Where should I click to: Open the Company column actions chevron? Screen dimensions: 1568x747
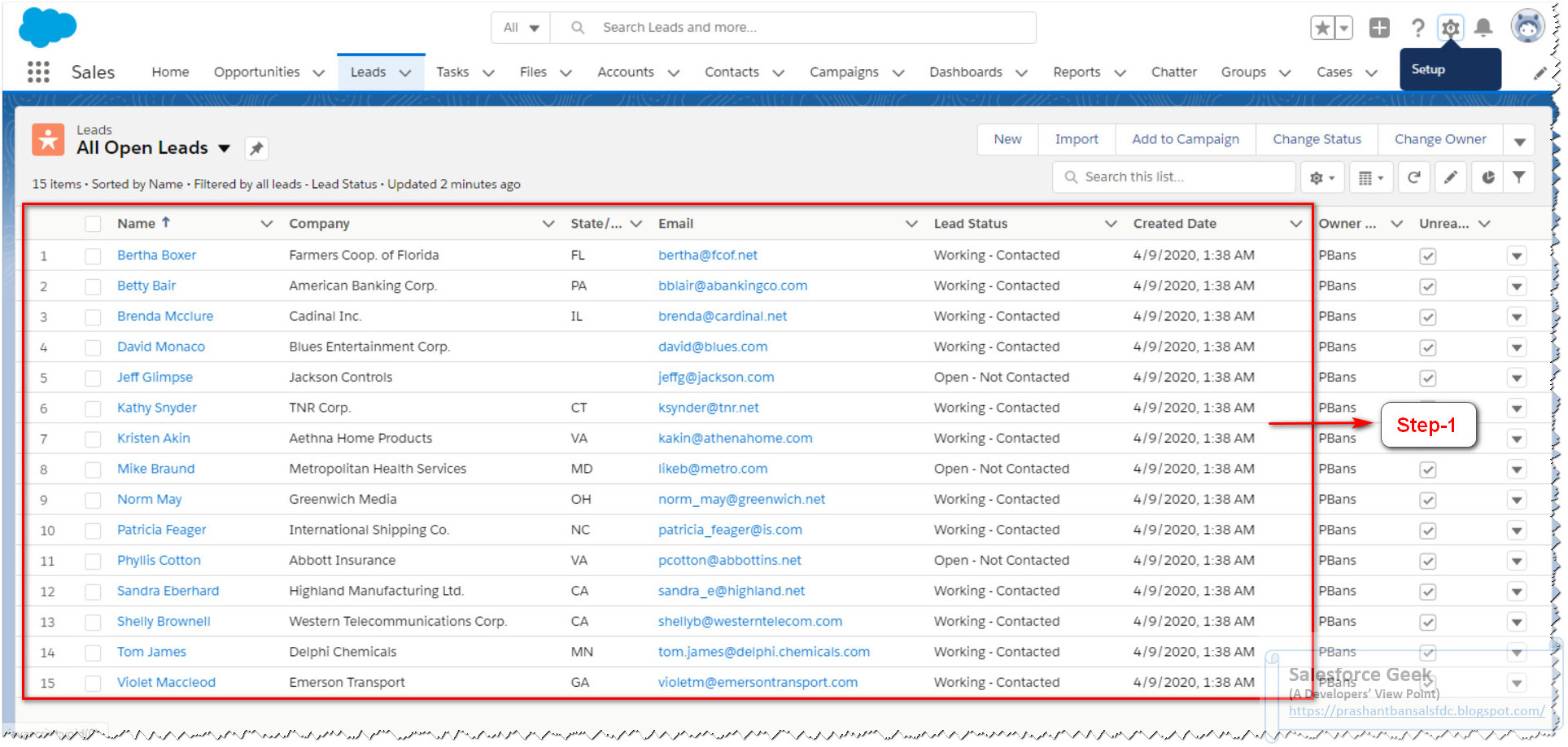[548, 224]
